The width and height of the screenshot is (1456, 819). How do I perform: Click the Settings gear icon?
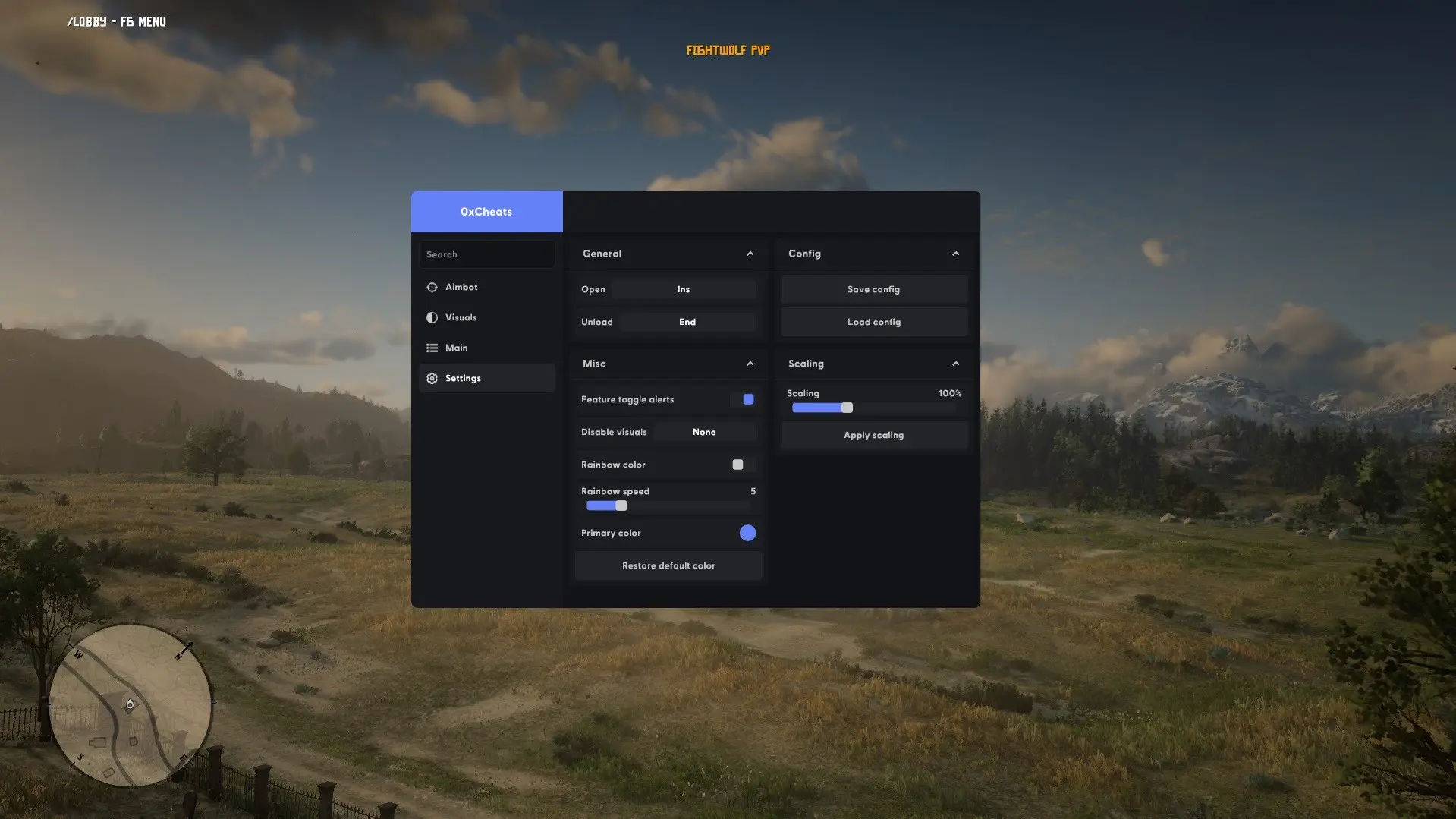click(x=432, y=378)
